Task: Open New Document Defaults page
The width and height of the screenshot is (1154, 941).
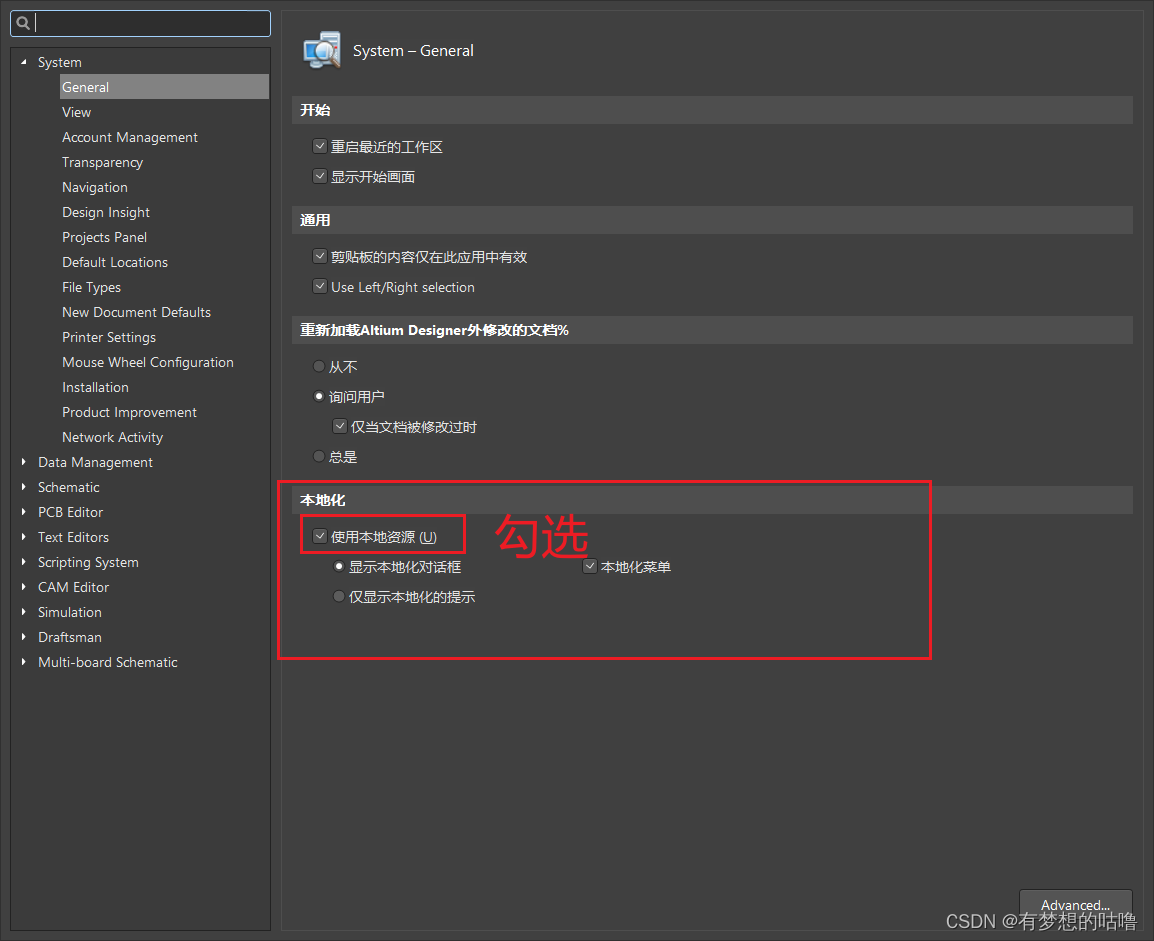Action: 136,312
